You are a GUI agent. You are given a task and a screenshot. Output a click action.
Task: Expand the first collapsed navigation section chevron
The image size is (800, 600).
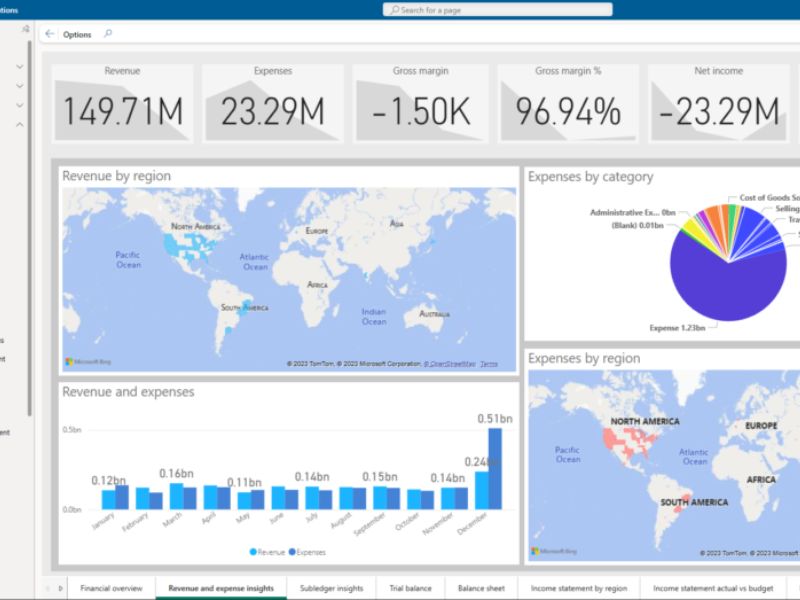coord(19,64)
